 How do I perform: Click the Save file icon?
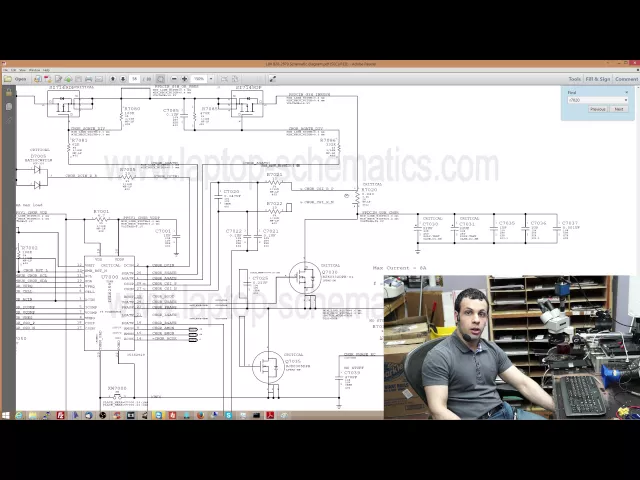click(78, 79)
